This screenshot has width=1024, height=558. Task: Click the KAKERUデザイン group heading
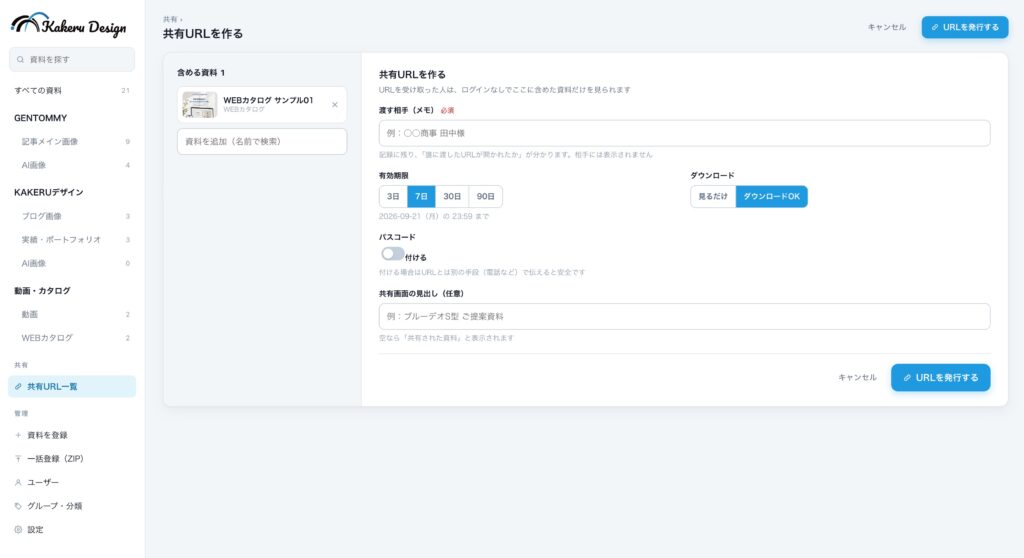[49, 193]
